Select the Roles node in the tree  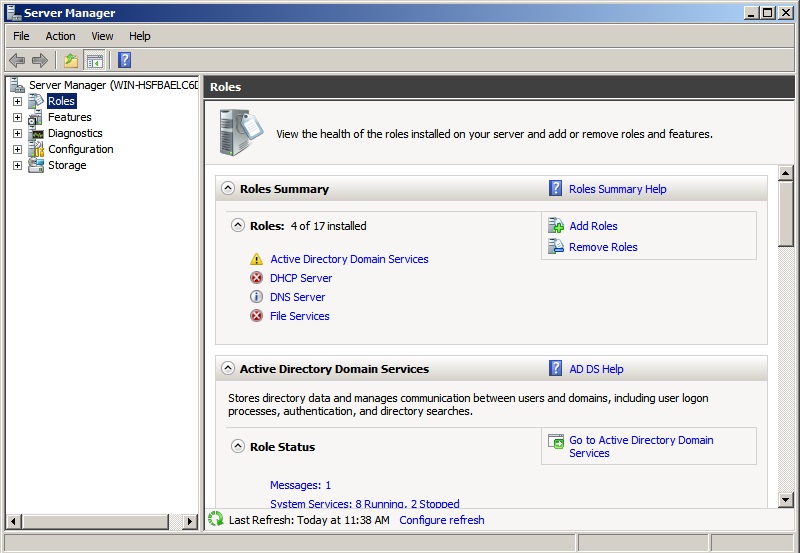pyautogui.click(x=61, y=101)
